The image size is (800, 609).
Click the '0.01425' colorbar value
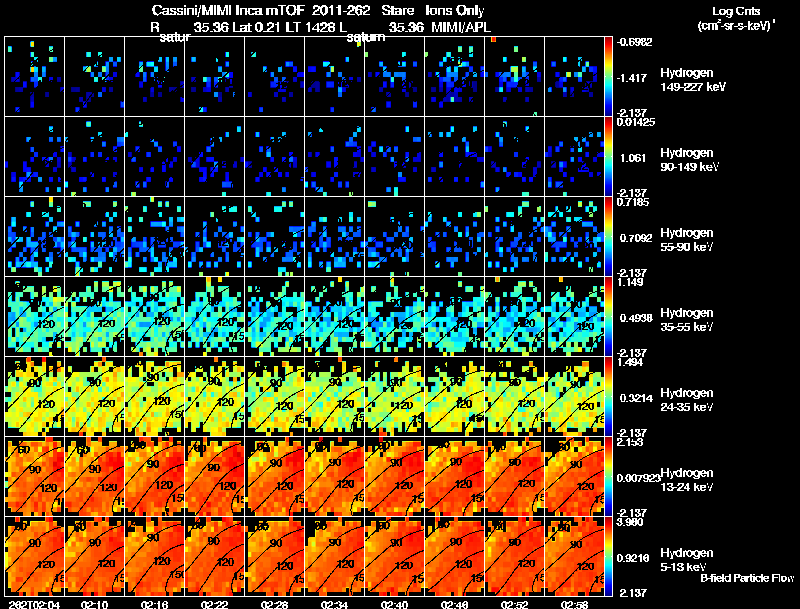point(636,122)
